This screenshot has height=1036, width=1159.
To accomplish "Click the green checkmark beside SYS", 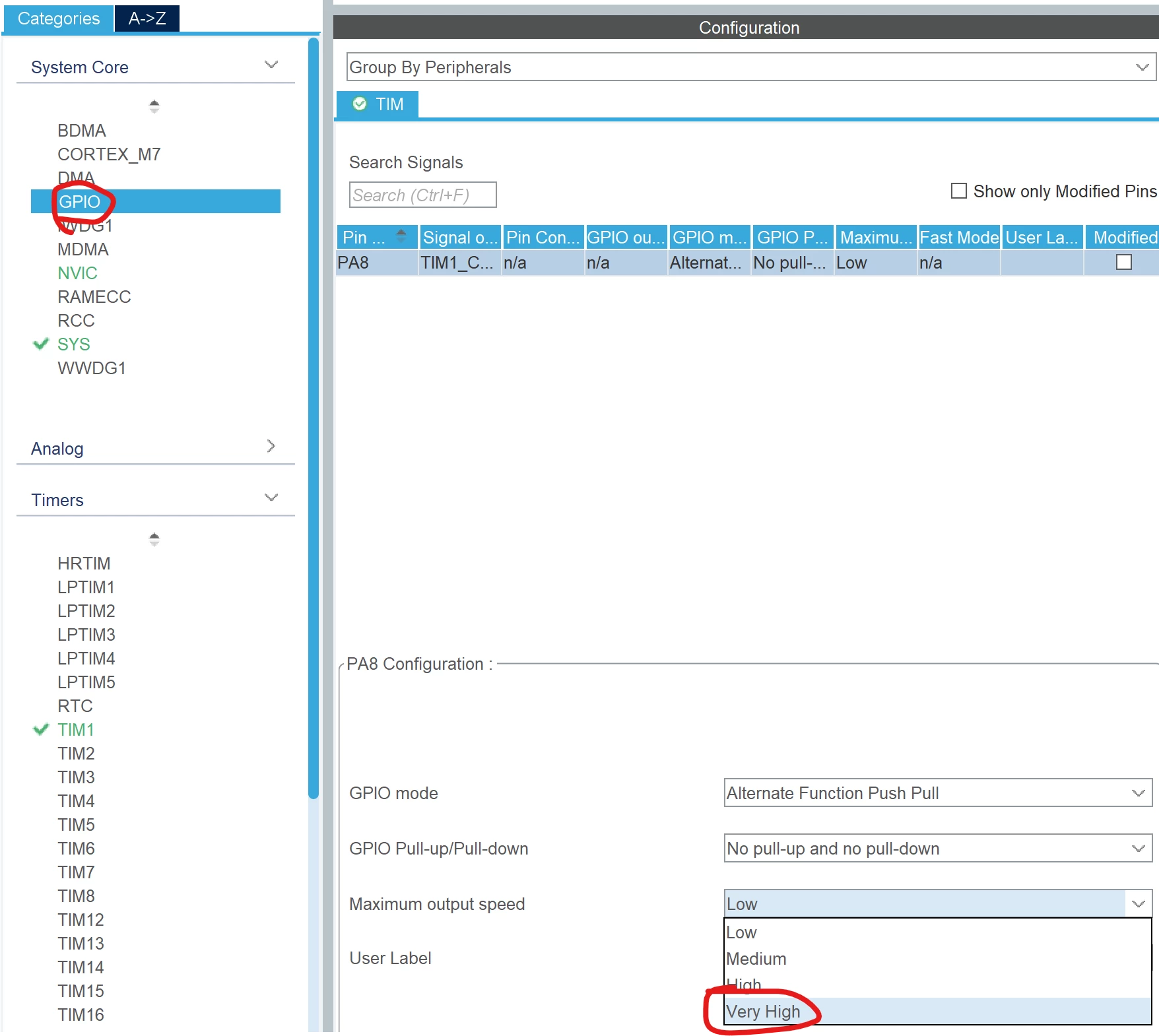I will [41, 344].
